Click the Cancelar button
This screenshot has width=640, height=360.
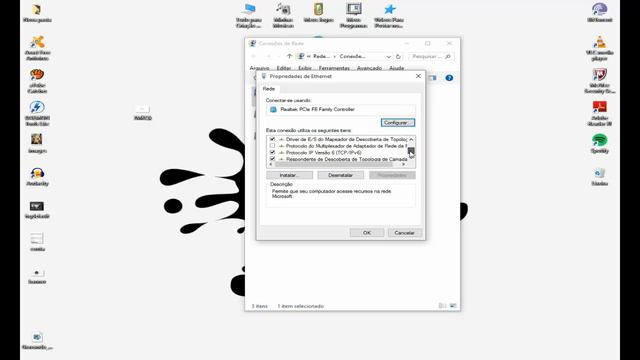tap(404, 233)
